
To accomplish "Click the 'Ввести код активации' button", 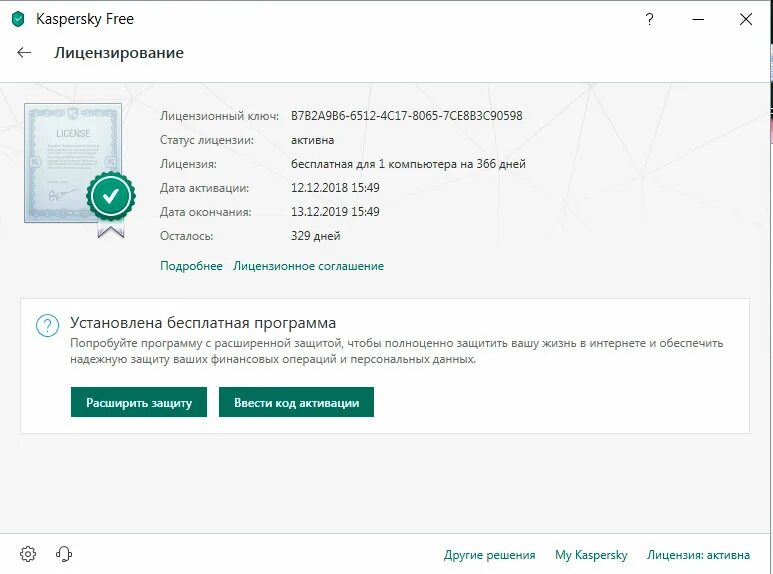I will (x=296, y=402).
